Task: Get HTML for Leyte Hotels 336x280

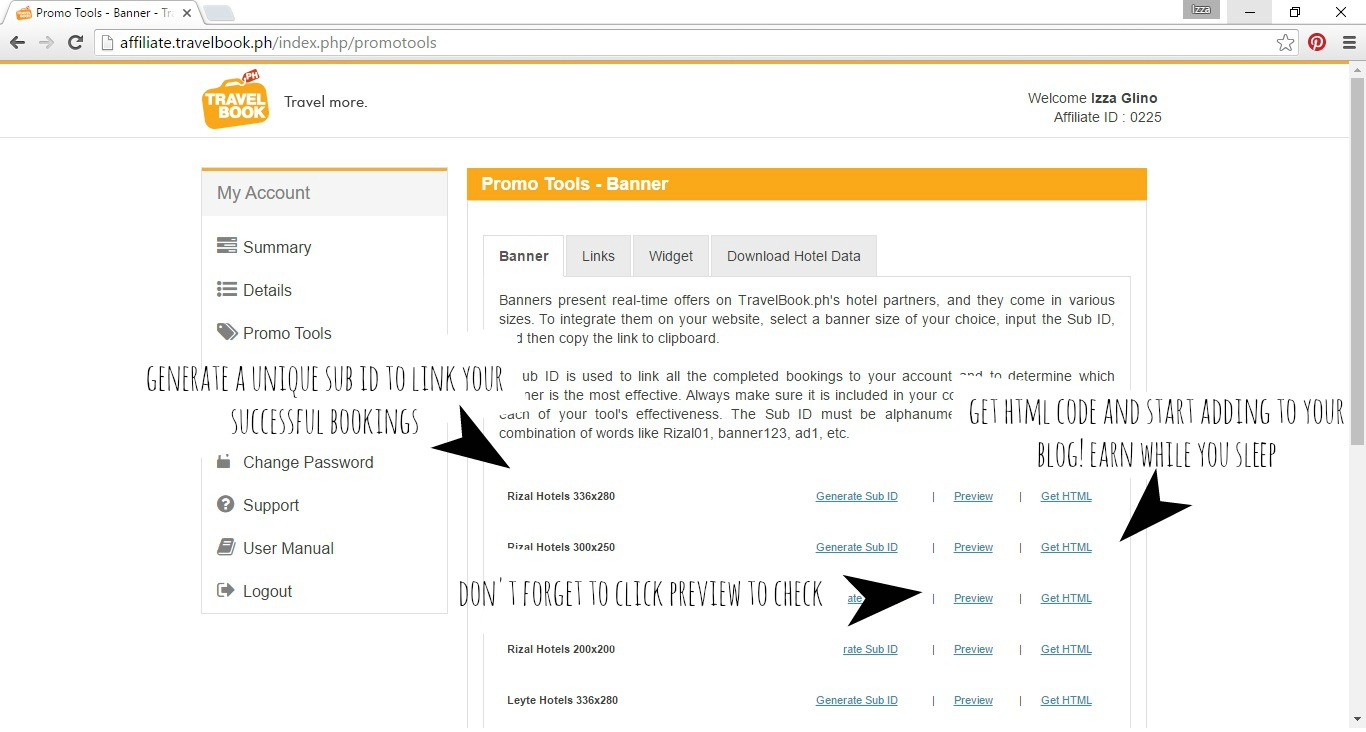Action: pyautogui.click(x=1066, y=700)
